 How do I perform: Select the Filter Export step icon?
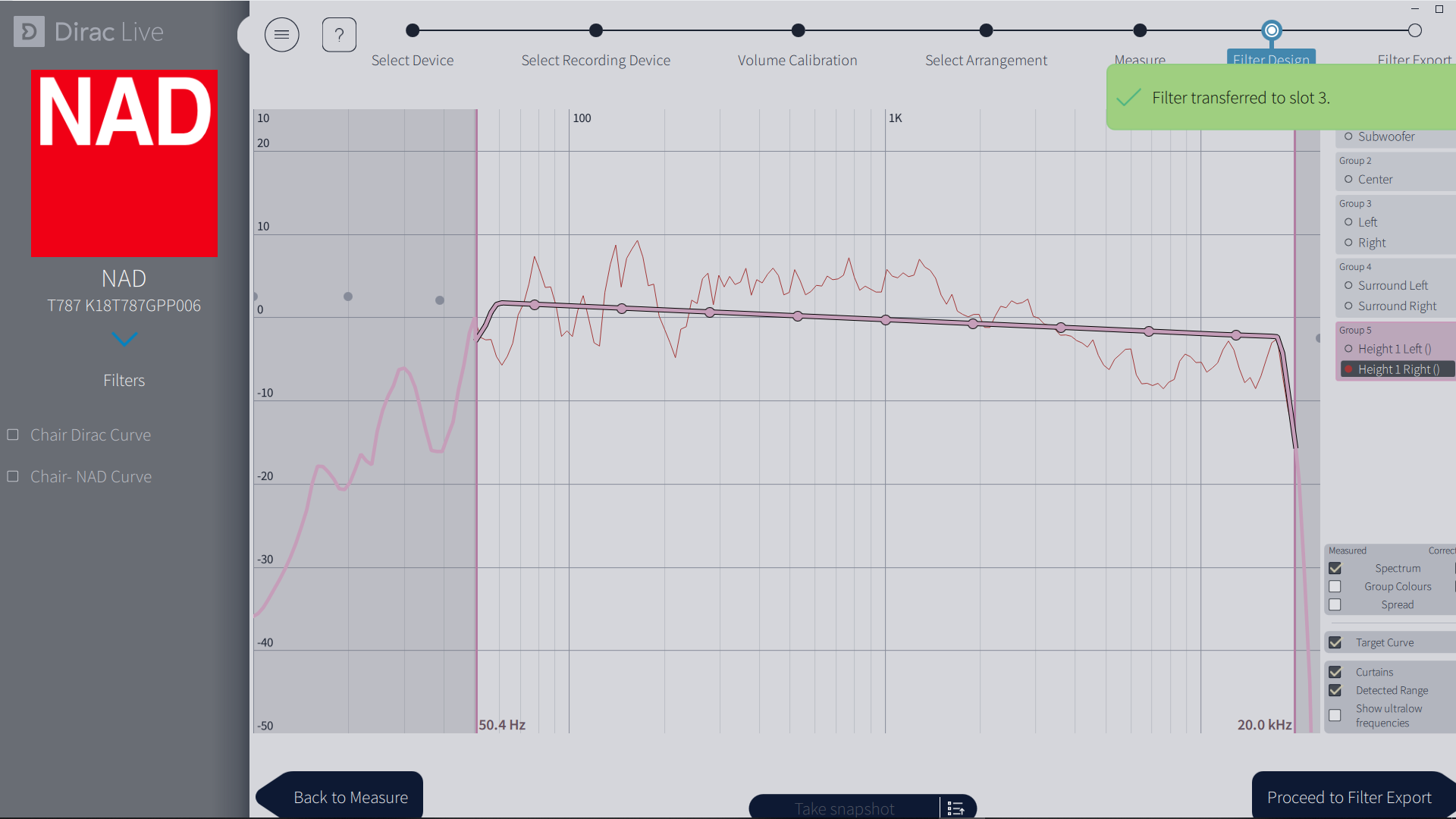pos(1415,30)
